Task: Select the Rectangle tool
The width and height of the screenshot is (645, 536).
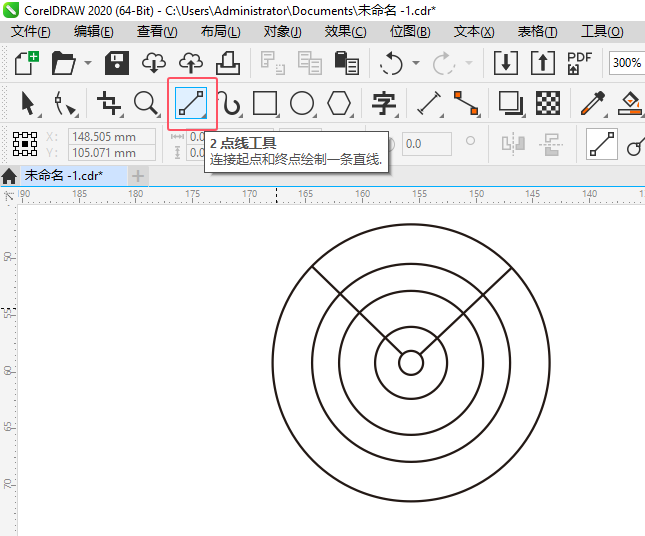Action: point(265,103)
